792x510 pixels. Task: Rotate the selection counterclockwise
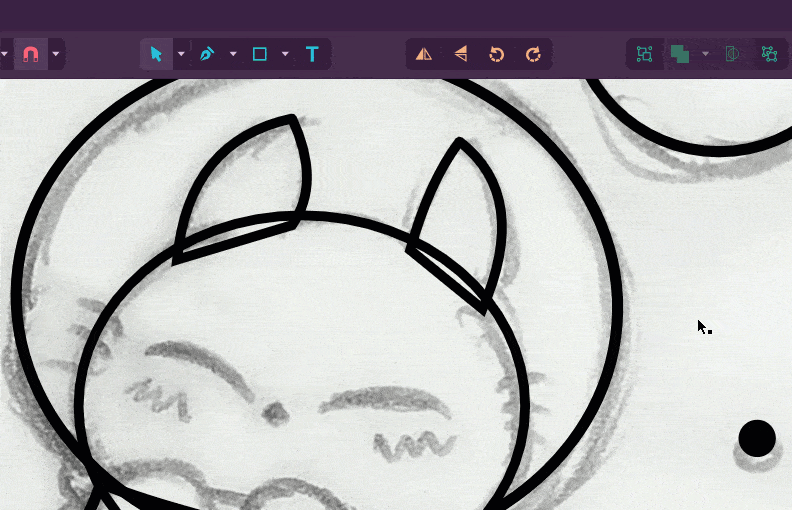(x=496, y=54)
